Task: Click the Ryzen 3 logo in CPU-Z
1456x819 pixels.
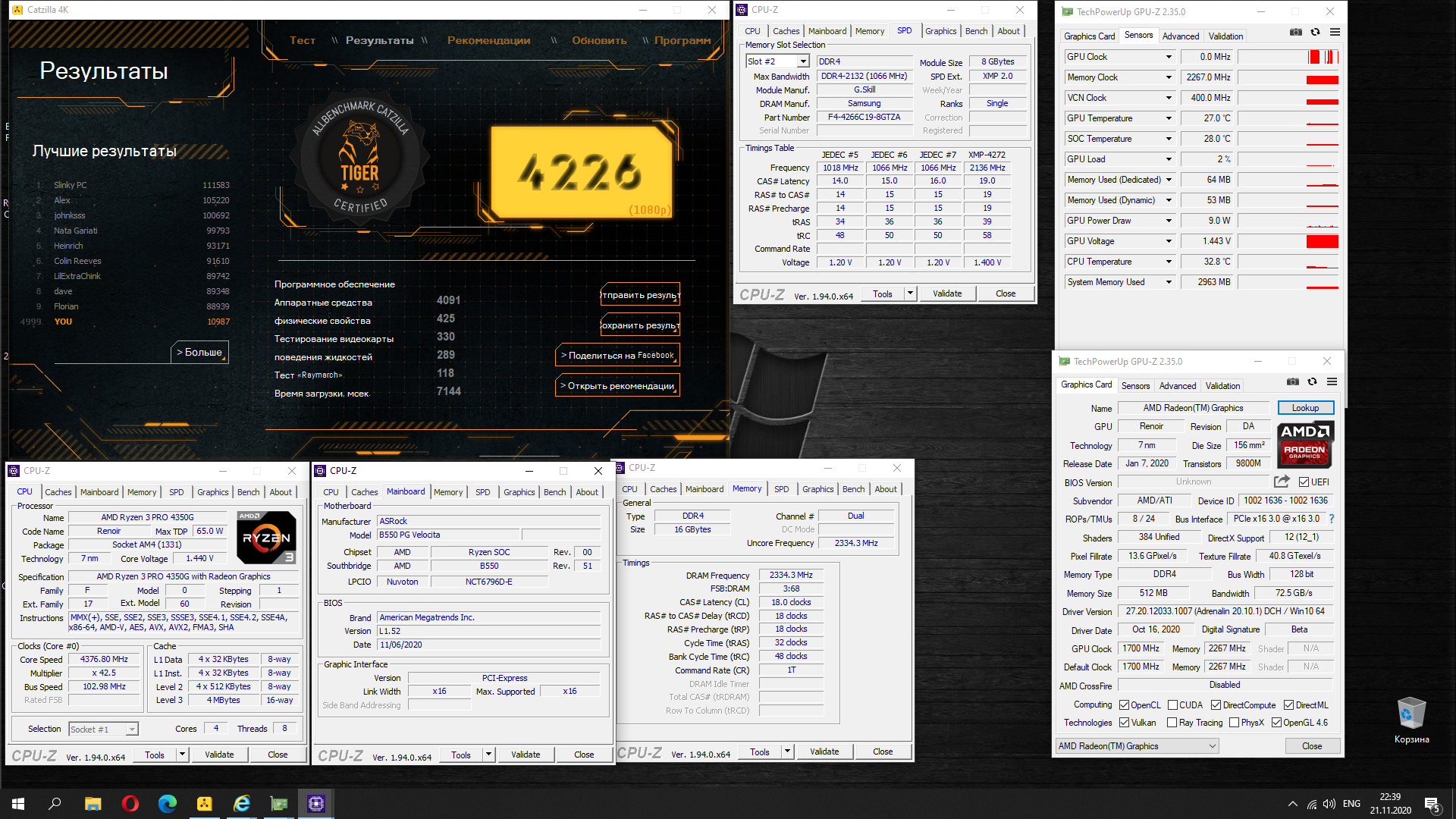Action: tap(266, 537)
